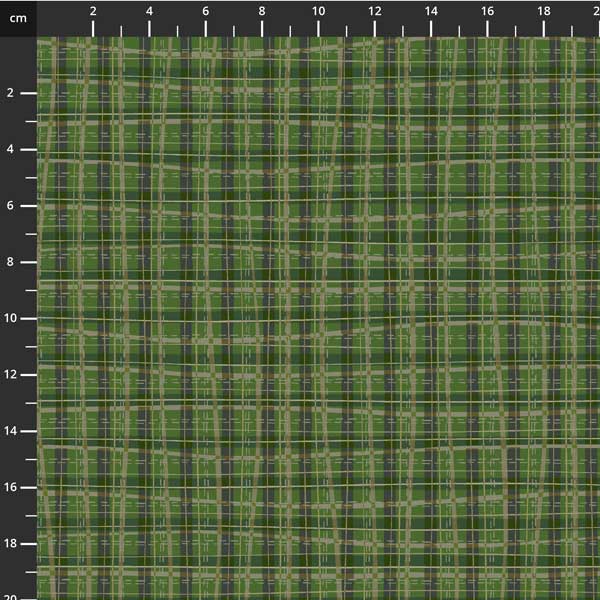The width and height of the screenshot is (600, 600).
Task: Click the 2 mark on top ruler
Action: (x=93, y=12)
